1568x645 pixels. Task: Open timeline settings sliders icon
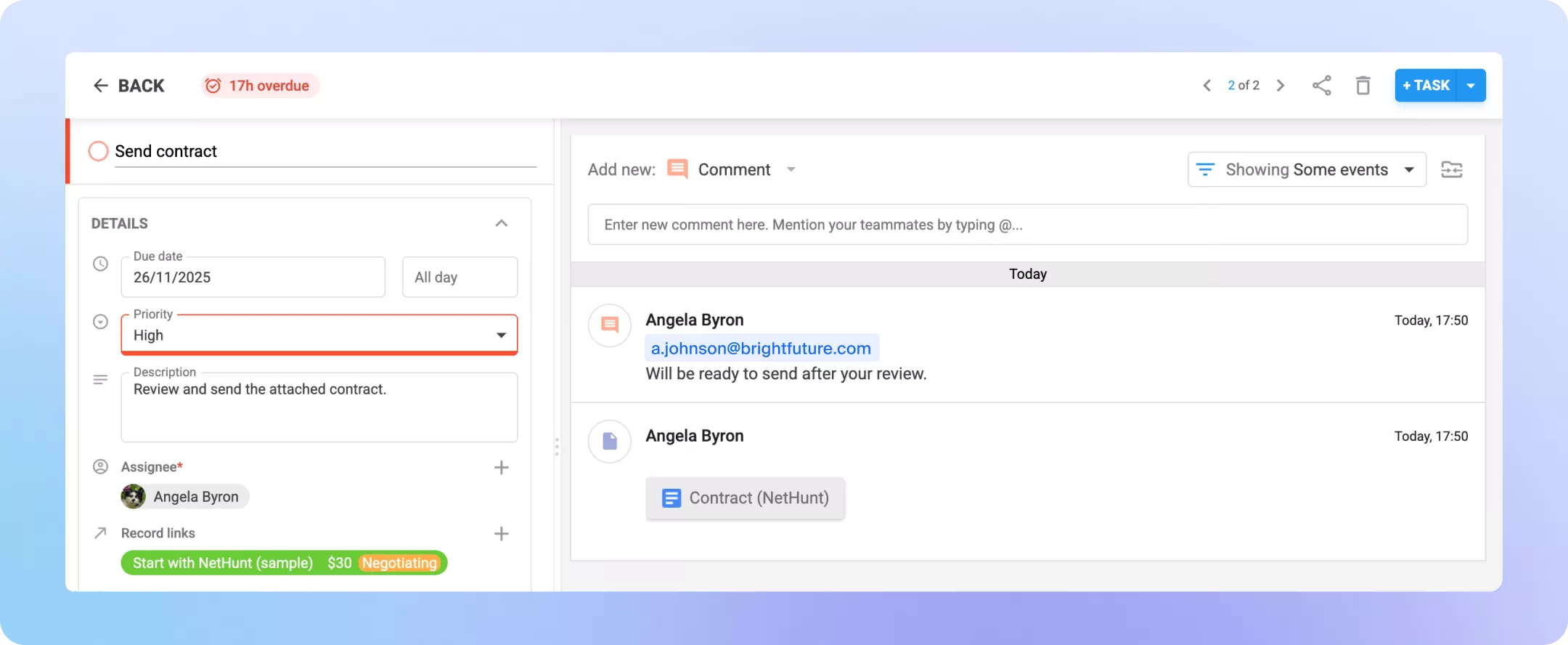click(x=1451, y=170)
